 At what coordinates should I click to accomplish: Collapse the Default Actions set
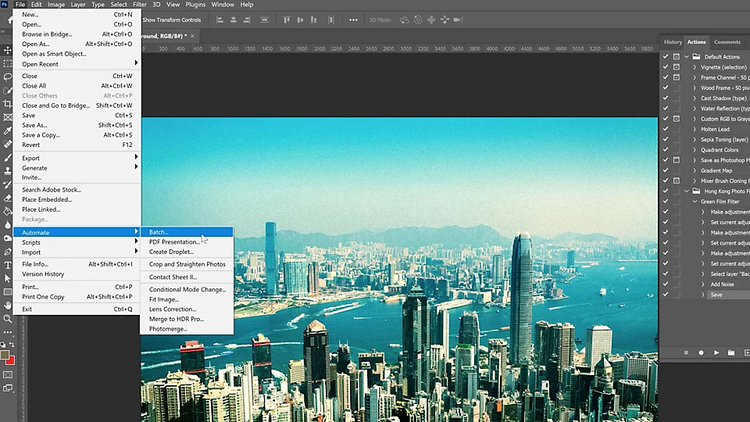coord(687,57)
